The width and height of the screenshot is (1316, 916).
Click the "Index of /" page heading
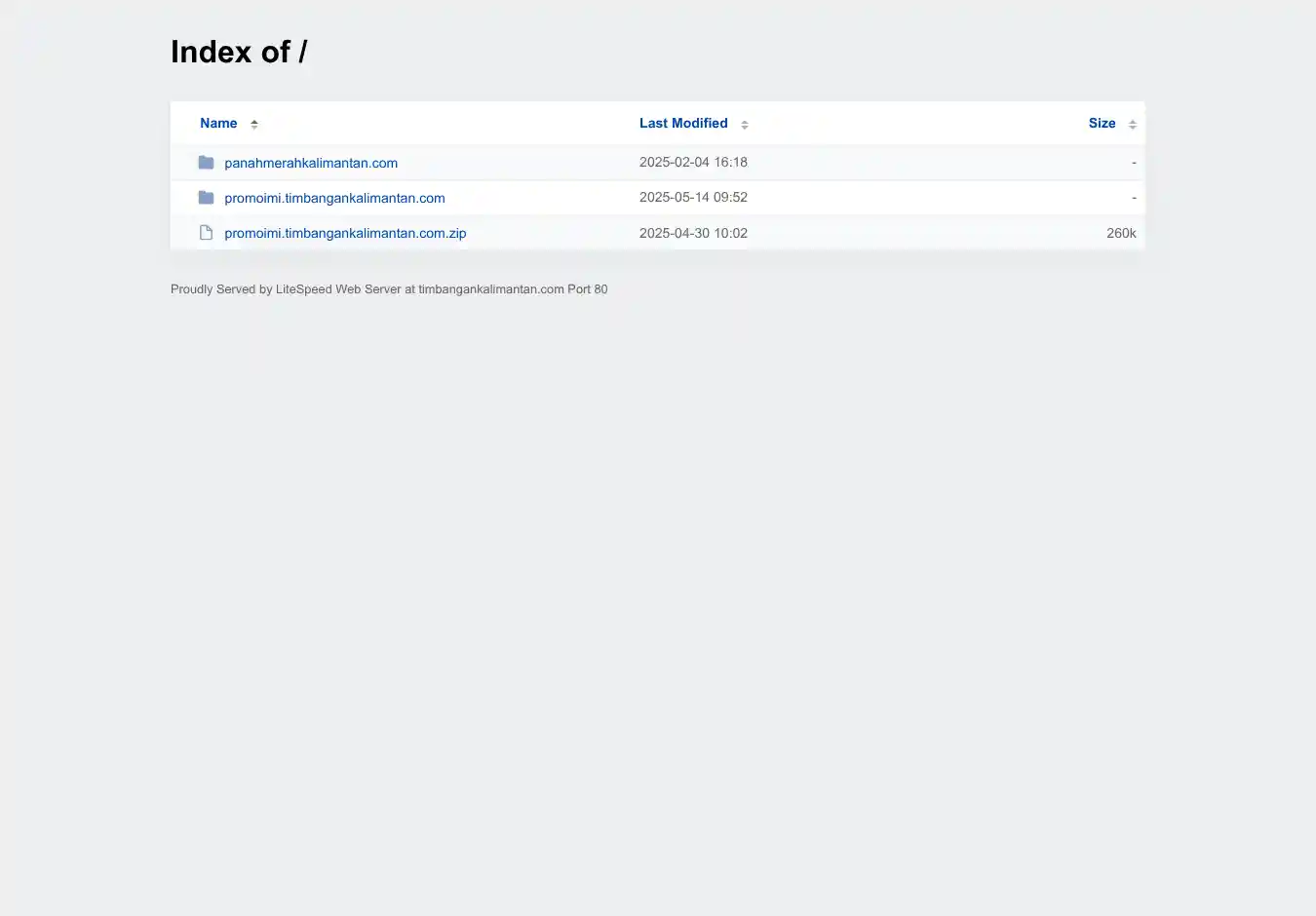[x=239, y=52]
